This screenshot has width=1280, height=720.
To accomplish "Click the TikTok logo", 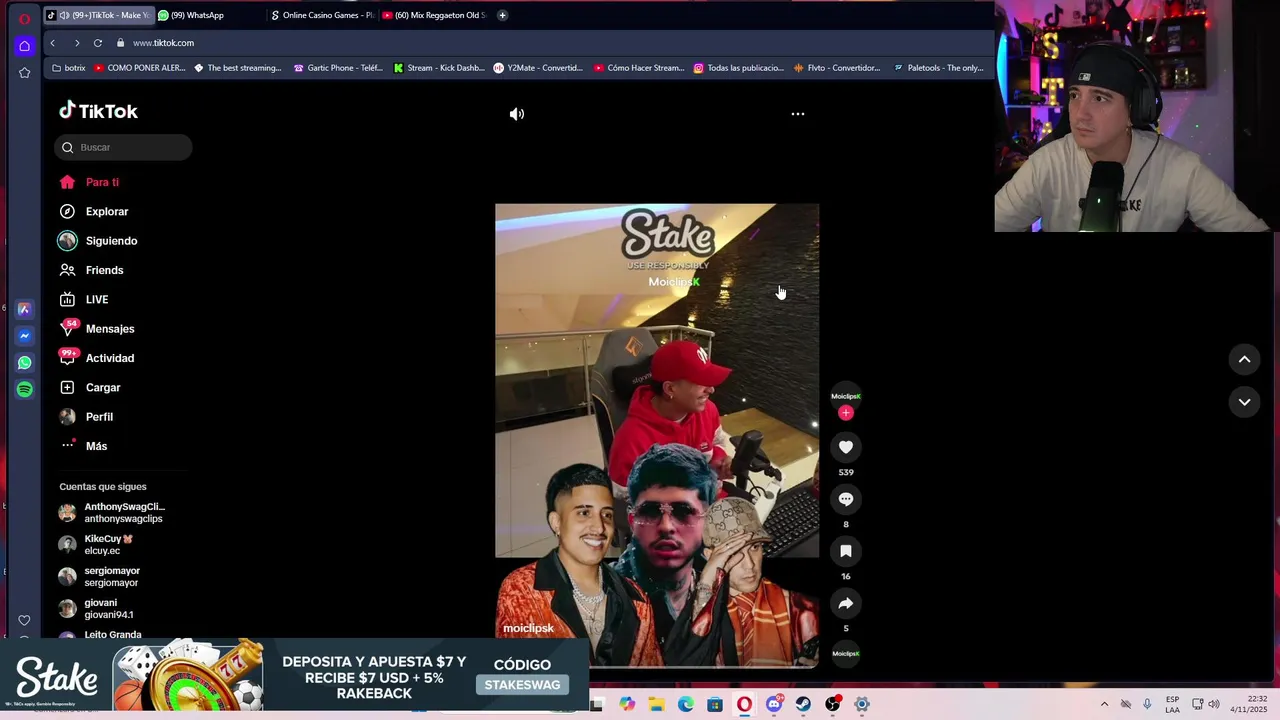I will 98,111.
